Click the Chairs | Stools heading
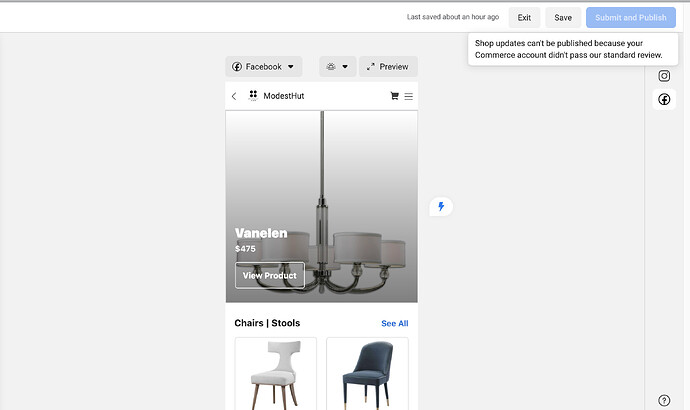Viewport: 690px width, 410px height. click(267, 323)
